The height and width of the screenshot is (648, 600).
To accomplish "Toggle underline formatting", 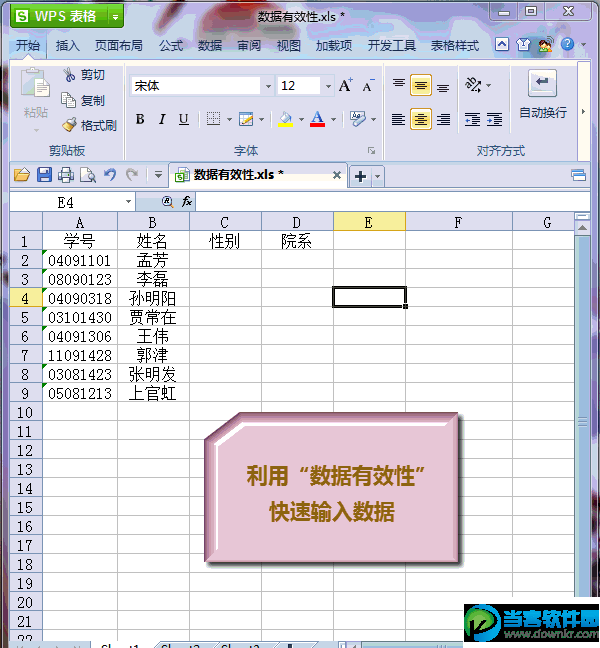I will pyautogui.click(x=183, y=119).
